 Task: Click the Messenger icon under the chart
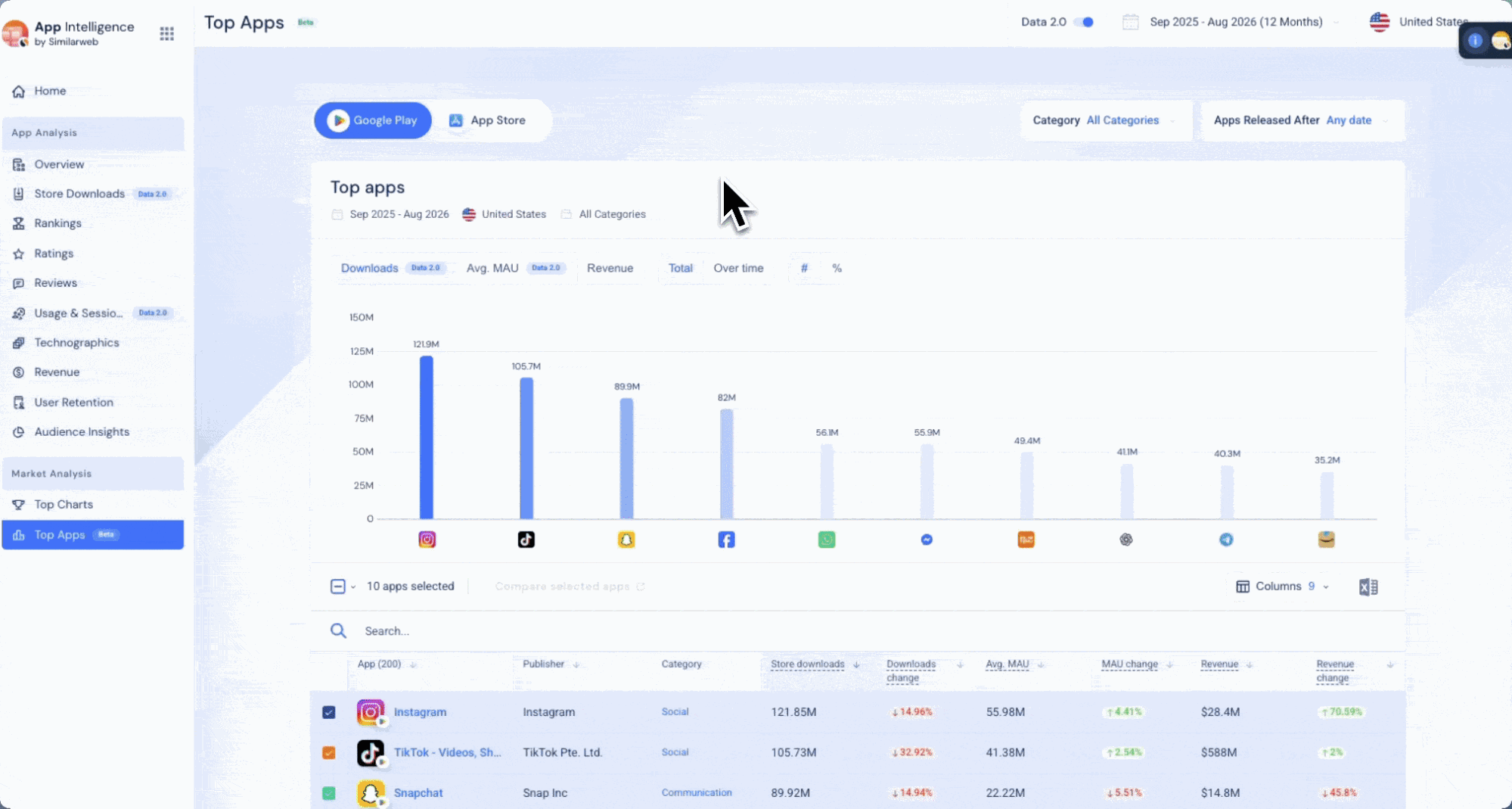coord(927,540)
